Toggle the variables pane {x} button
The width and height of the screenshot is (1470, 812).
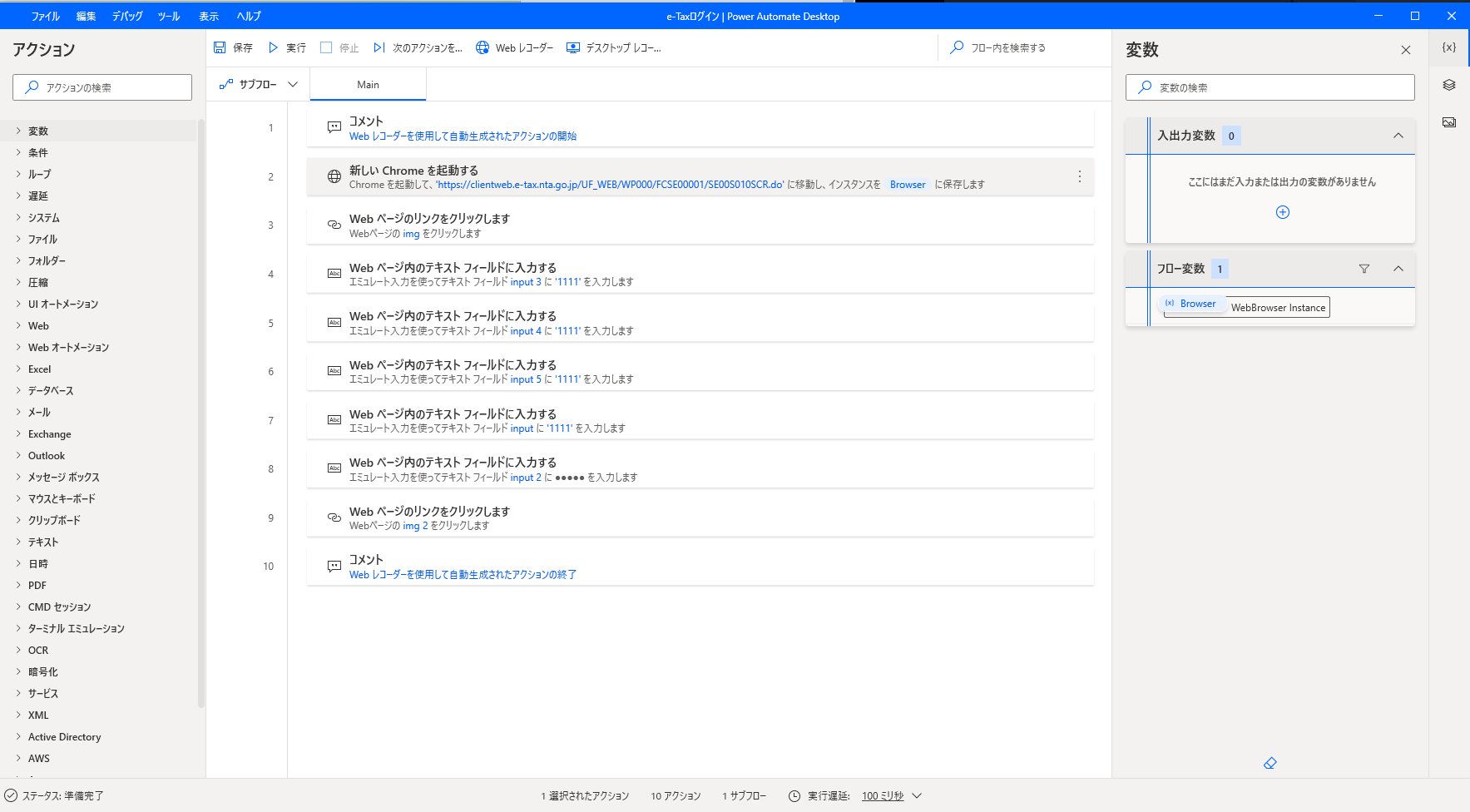[x=1449, y=47]
